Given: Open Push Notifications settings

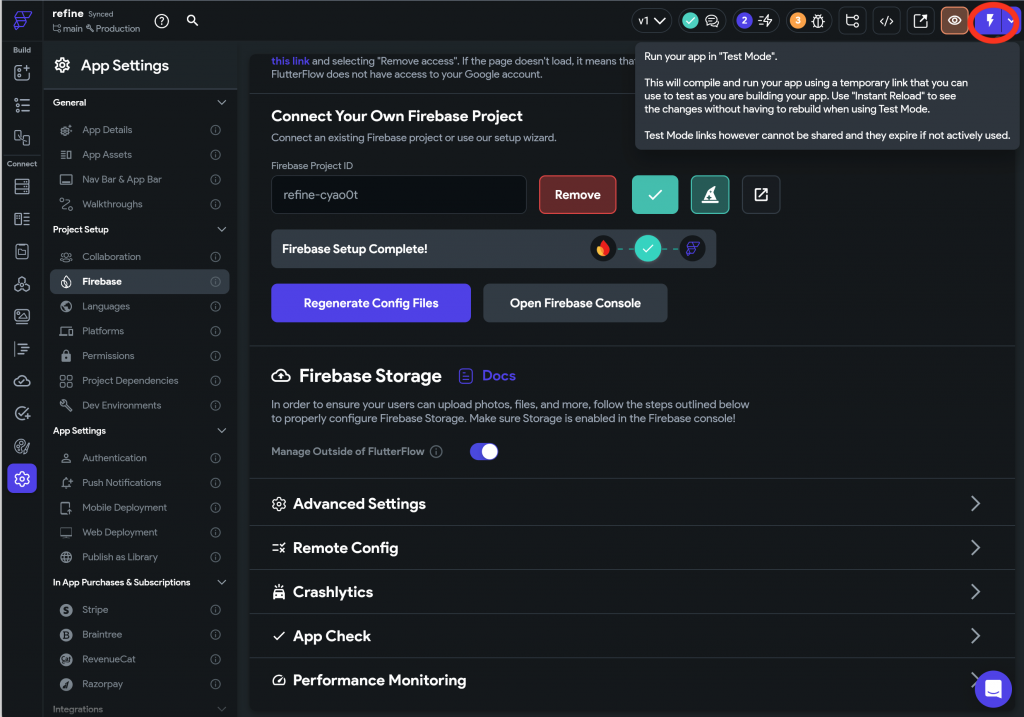Looking at the screenshot, I should (x=140, y=483).
